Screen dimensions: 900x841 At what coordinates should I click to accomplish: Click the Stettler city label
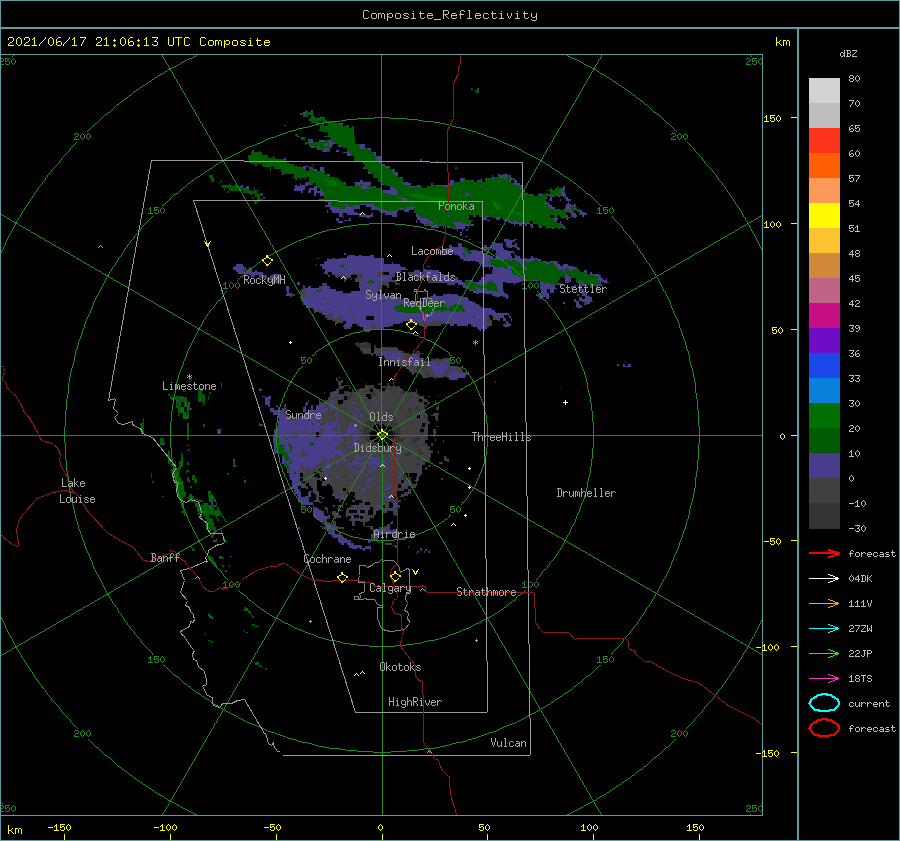click(583, 289)
